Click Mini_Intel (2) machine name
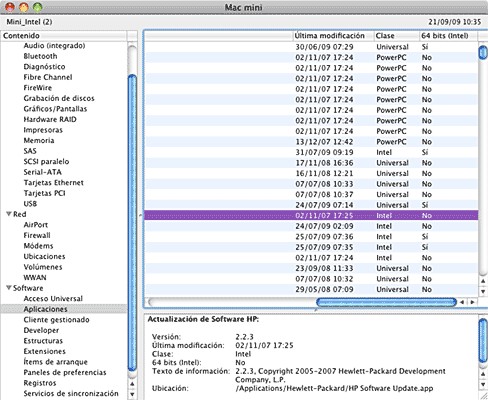This screenshot has height=400, width=488. [29, 22]
